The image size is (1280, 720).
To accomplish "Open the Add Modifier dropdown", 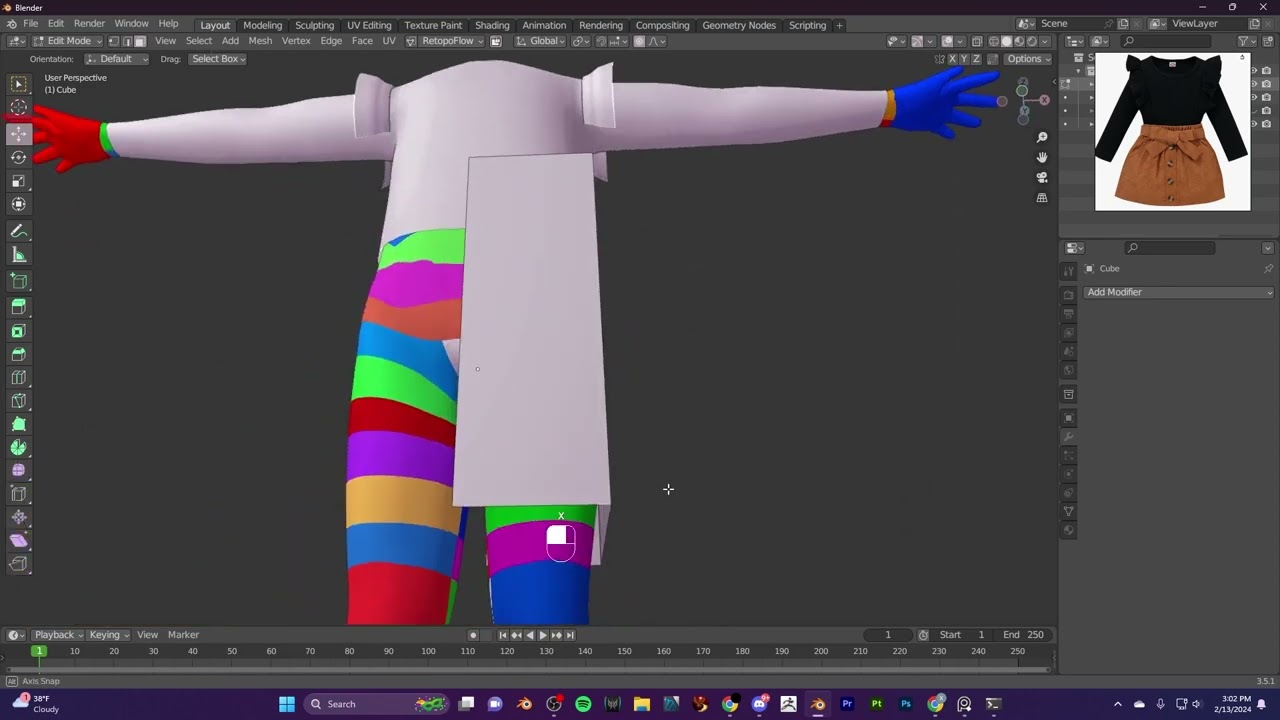I will coord(1179,292).
